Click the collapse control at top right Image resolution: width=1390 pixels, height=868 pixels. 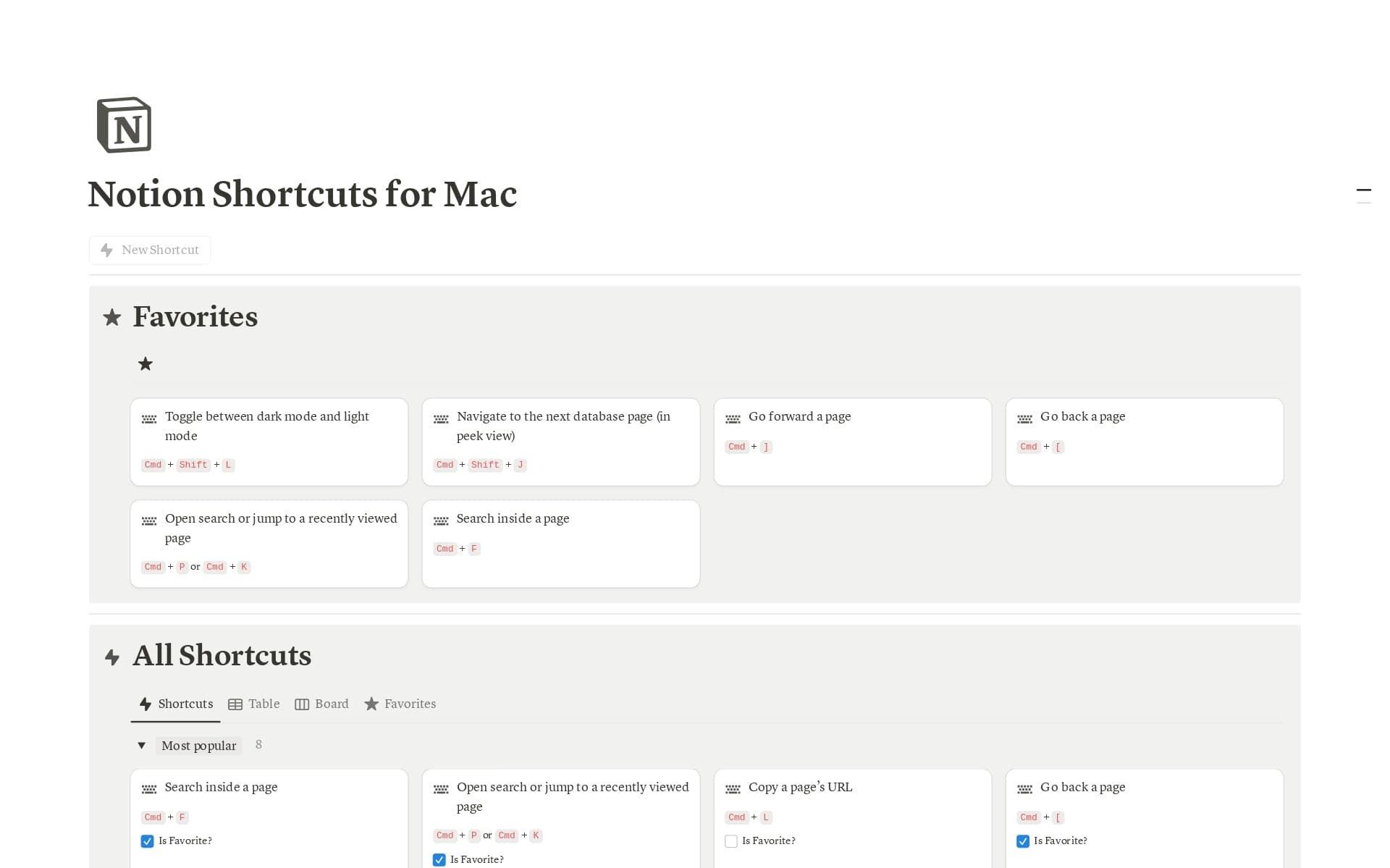pos(1364,190)
